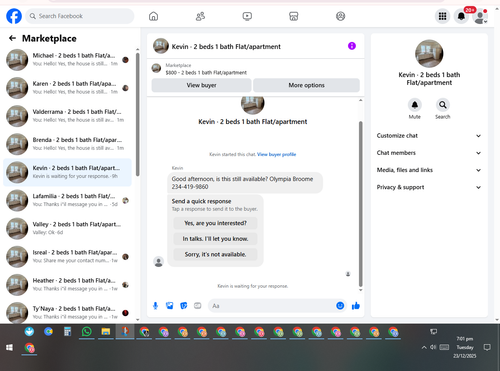Image resolution: width=500 pixels, height=371 pixels.
Task: Open Ty'Naya's conversation
Action: pyautogui.click(x=67, y=313)
